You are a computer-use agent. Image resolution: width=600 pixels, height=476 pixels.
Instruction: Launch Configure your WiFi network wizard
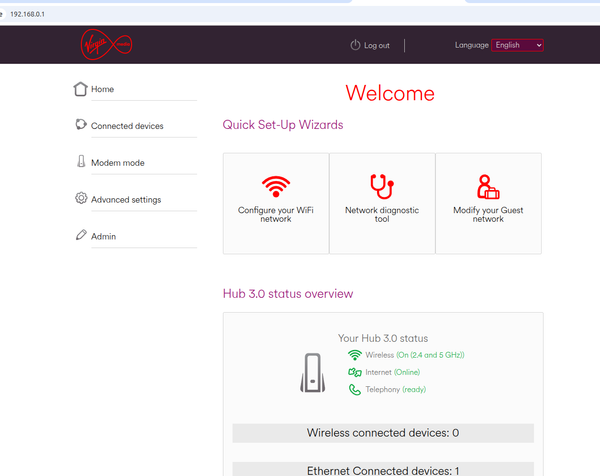276,203
